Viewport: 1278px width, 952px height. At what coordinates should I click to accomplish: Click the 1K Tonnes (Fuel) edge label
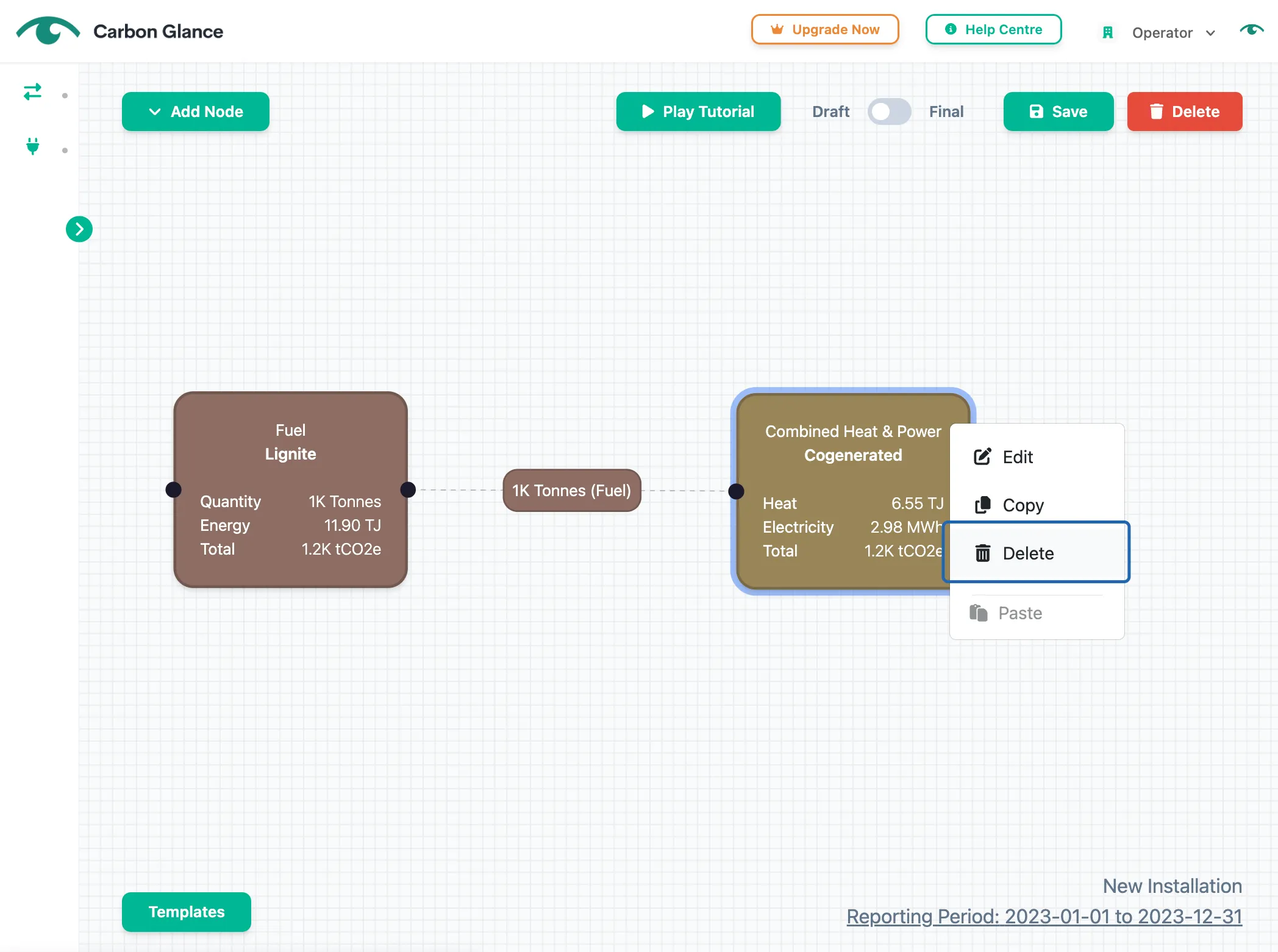(572, 491)
